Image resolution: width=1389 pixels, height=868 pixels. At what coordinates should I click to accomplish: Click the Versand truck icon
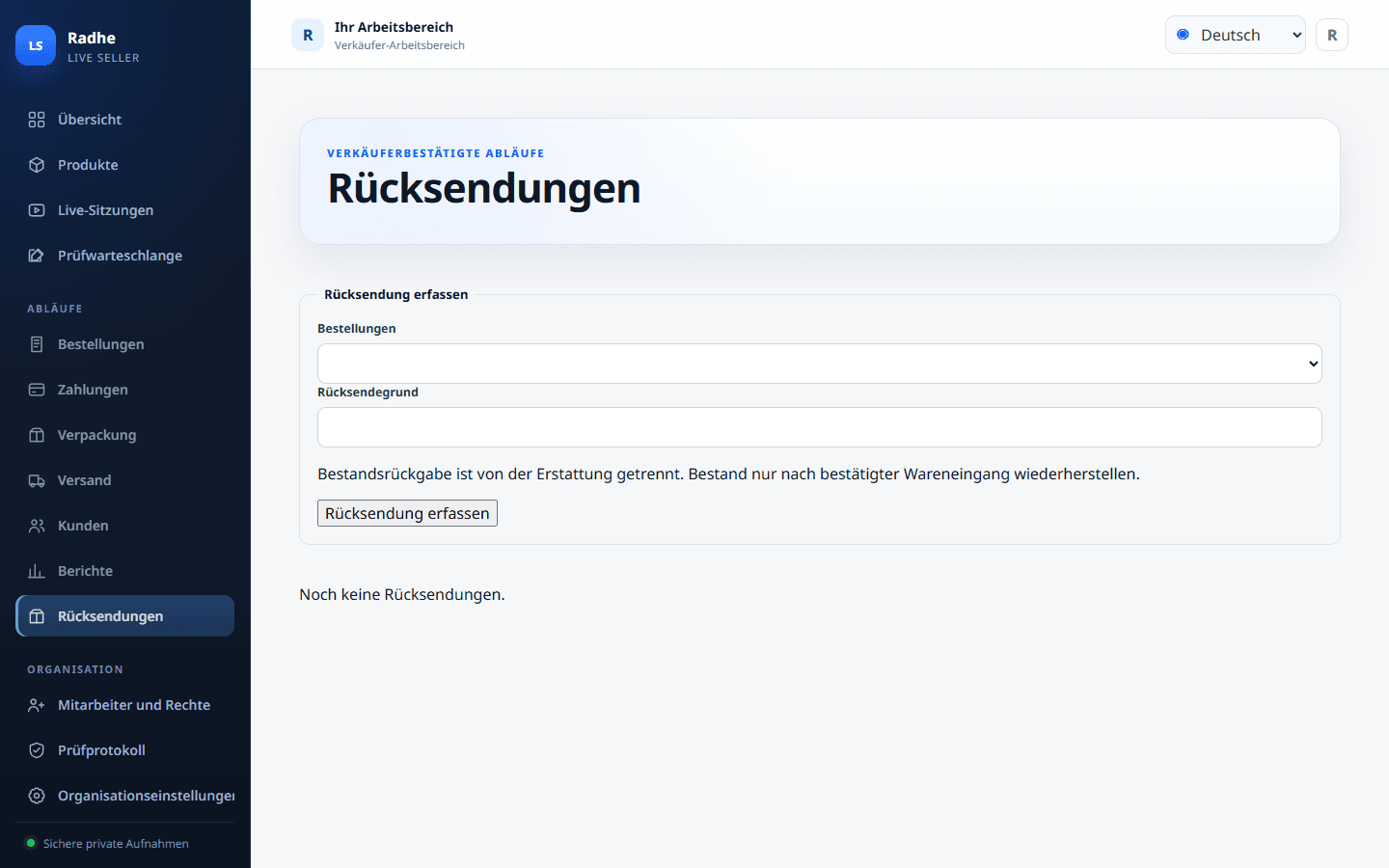(x=37, y=480)
